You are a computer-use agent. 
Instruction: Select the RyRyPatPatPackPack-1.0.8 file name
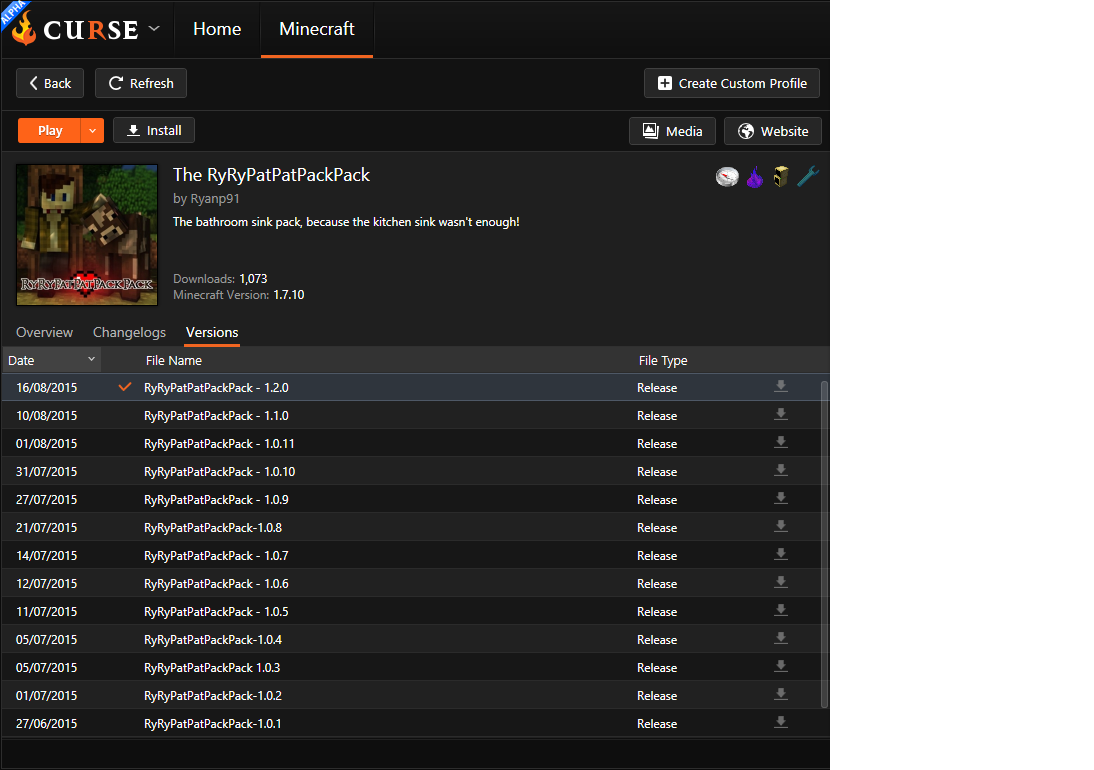[213, 528]
